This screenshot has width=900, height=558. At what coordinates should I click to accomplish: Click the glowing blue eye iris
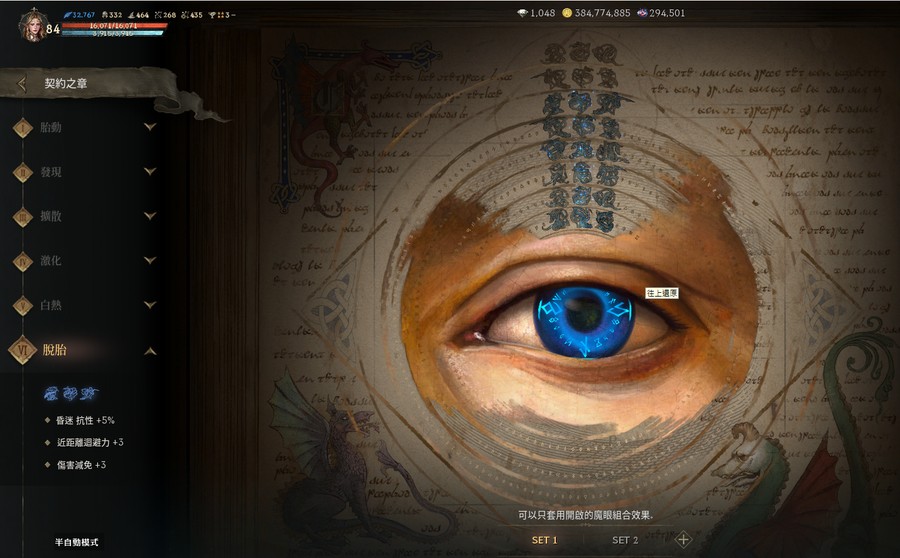click(x=584, y=322)
